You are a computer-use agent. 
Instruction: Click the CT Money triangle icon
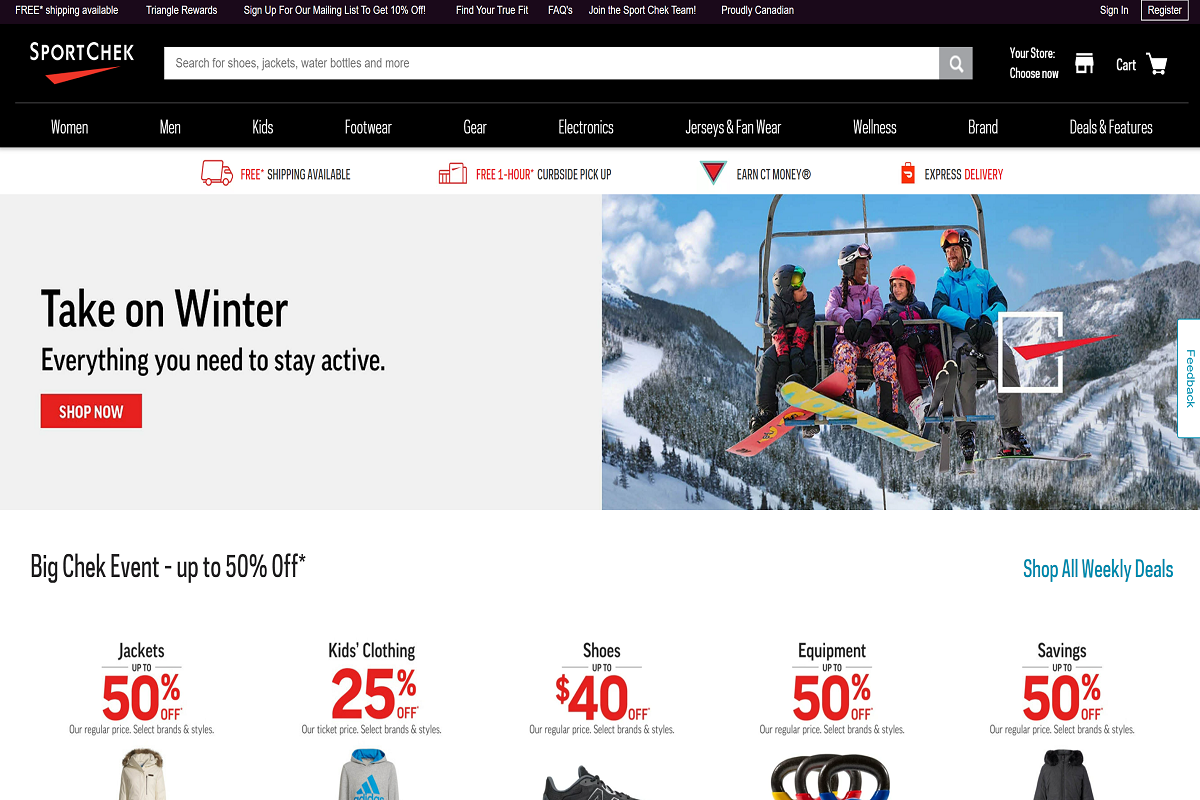click(713, 173)
